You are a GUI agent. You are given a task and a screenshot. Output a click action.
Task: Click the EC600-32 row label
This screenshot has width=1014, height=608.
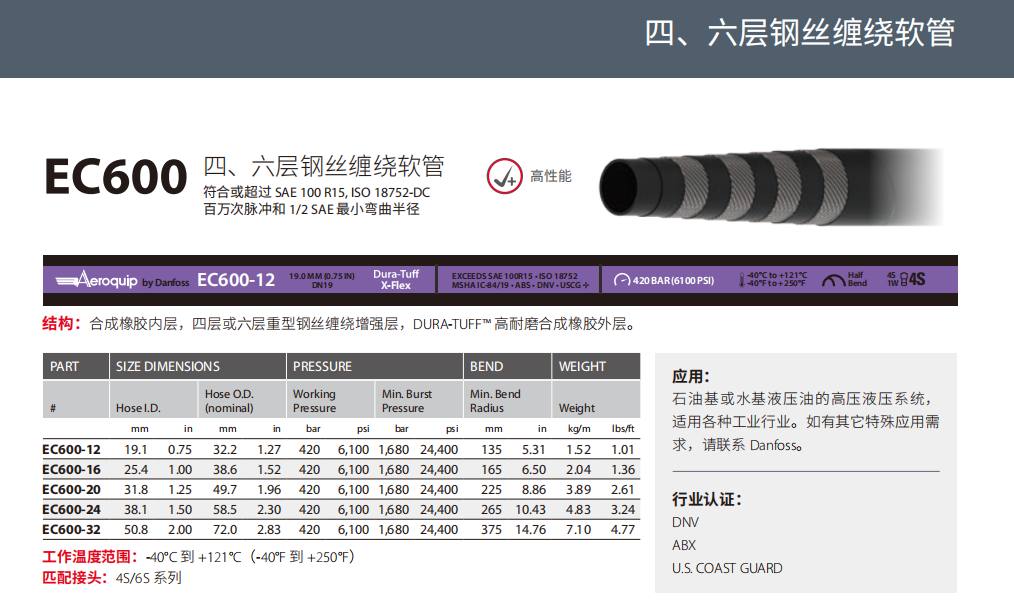pyautogui.click(x=71, y=530)
